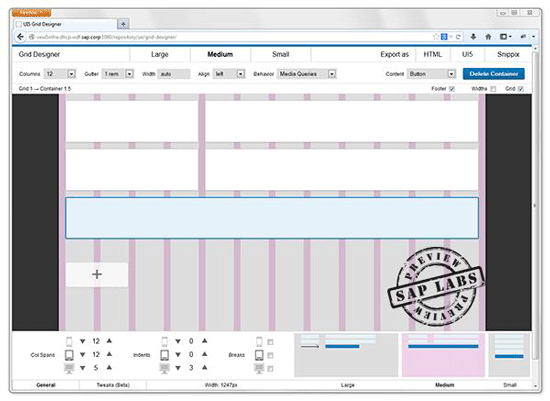This screenshot has height=401, width=550.
Task: Switch to the Large layout tab
Action: point(160,54)
